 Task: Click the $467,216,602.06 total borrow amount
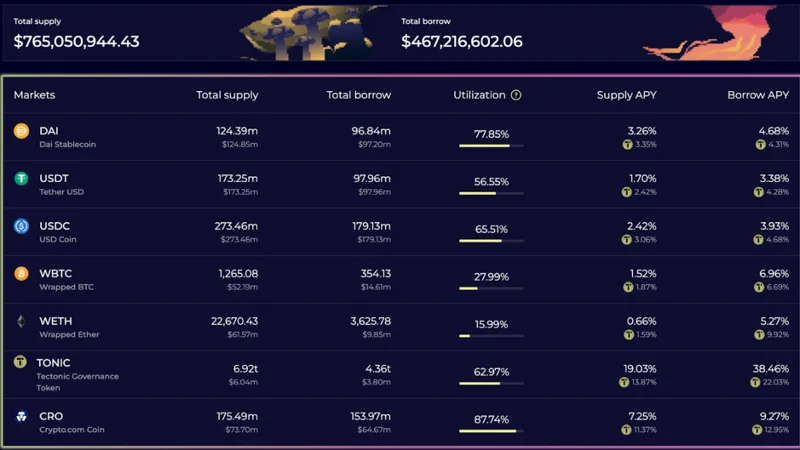click(462, 41)
